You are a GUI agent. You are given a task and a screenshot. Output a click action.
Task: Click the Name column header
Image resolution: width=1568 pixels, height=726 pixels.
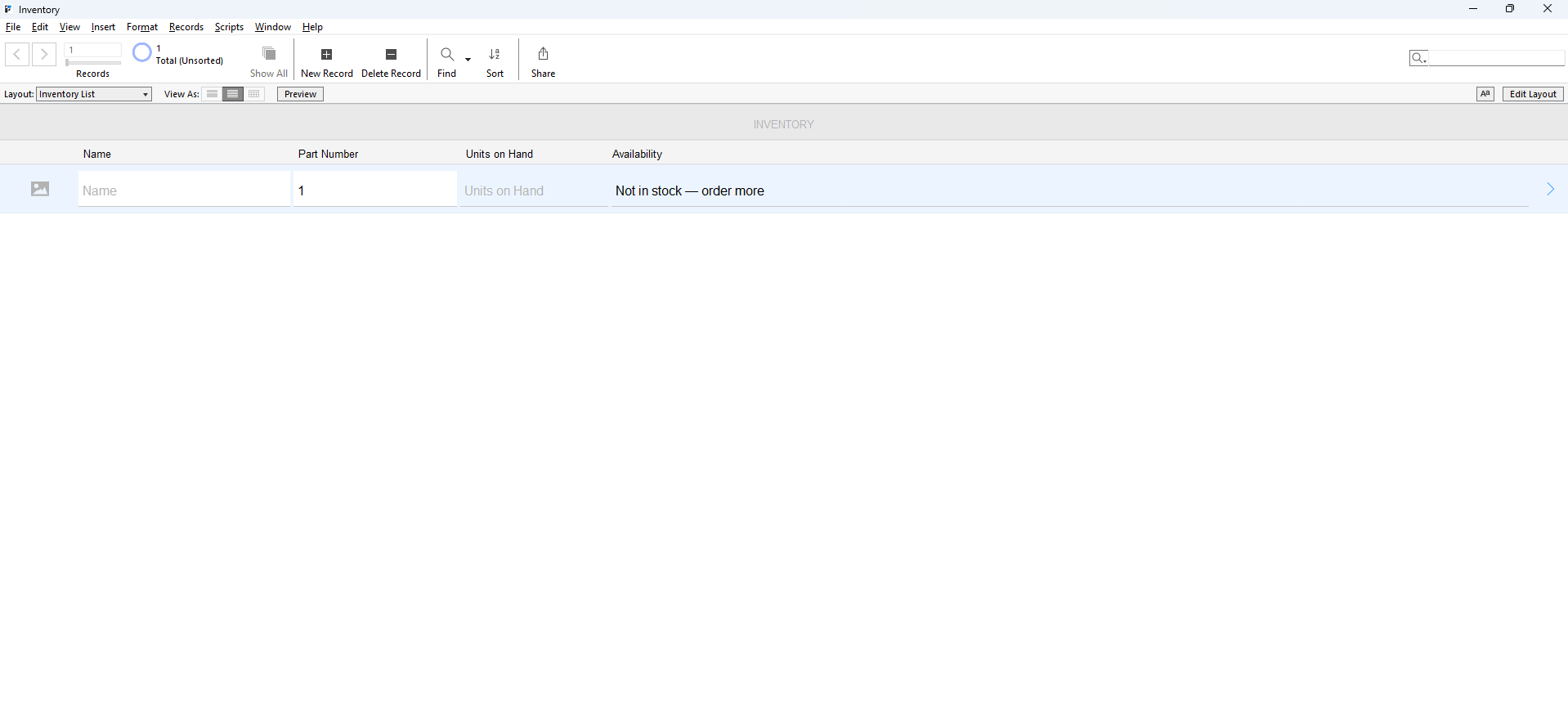click(x=97, y=154)
